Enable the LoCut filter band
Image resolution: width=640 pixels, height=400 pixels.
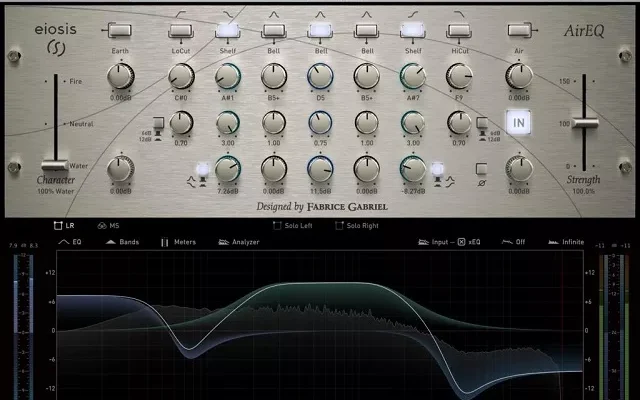(x=180, y=30)
